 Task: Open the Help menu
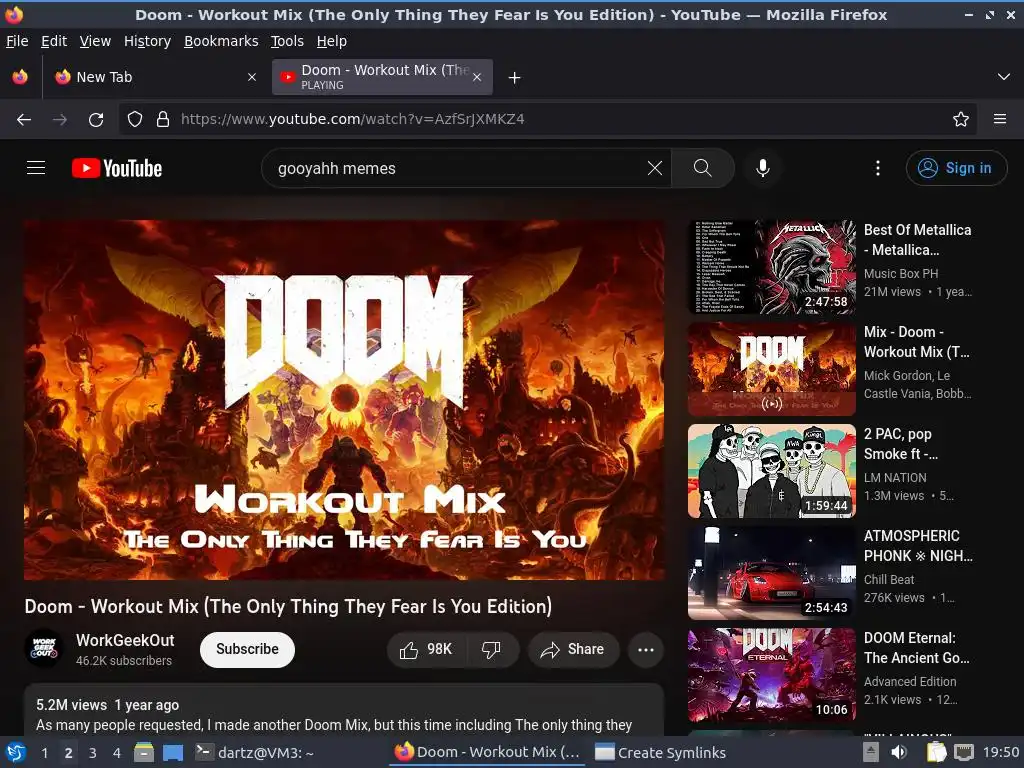[332, 41]
